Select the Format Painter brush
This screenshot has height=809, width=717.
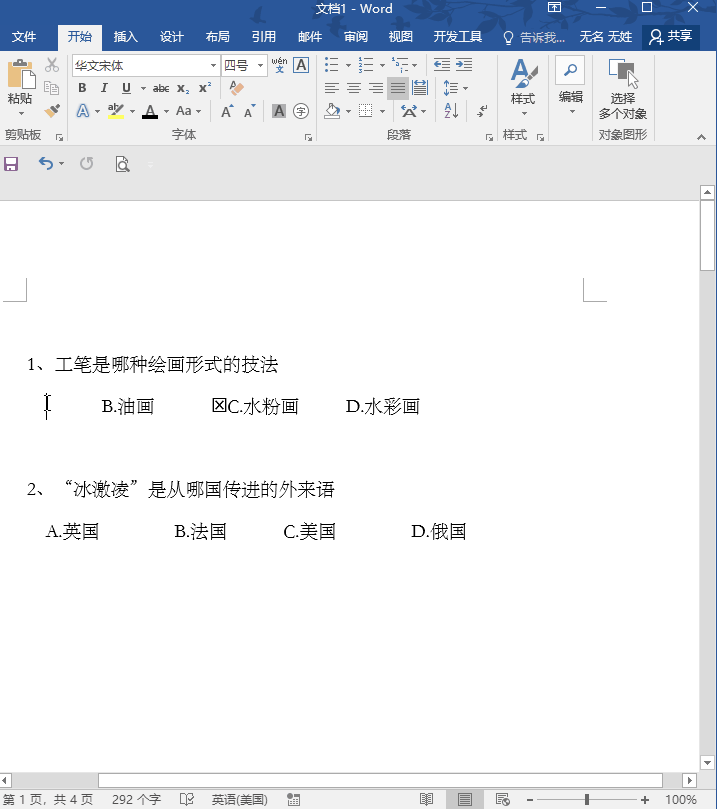52,110
